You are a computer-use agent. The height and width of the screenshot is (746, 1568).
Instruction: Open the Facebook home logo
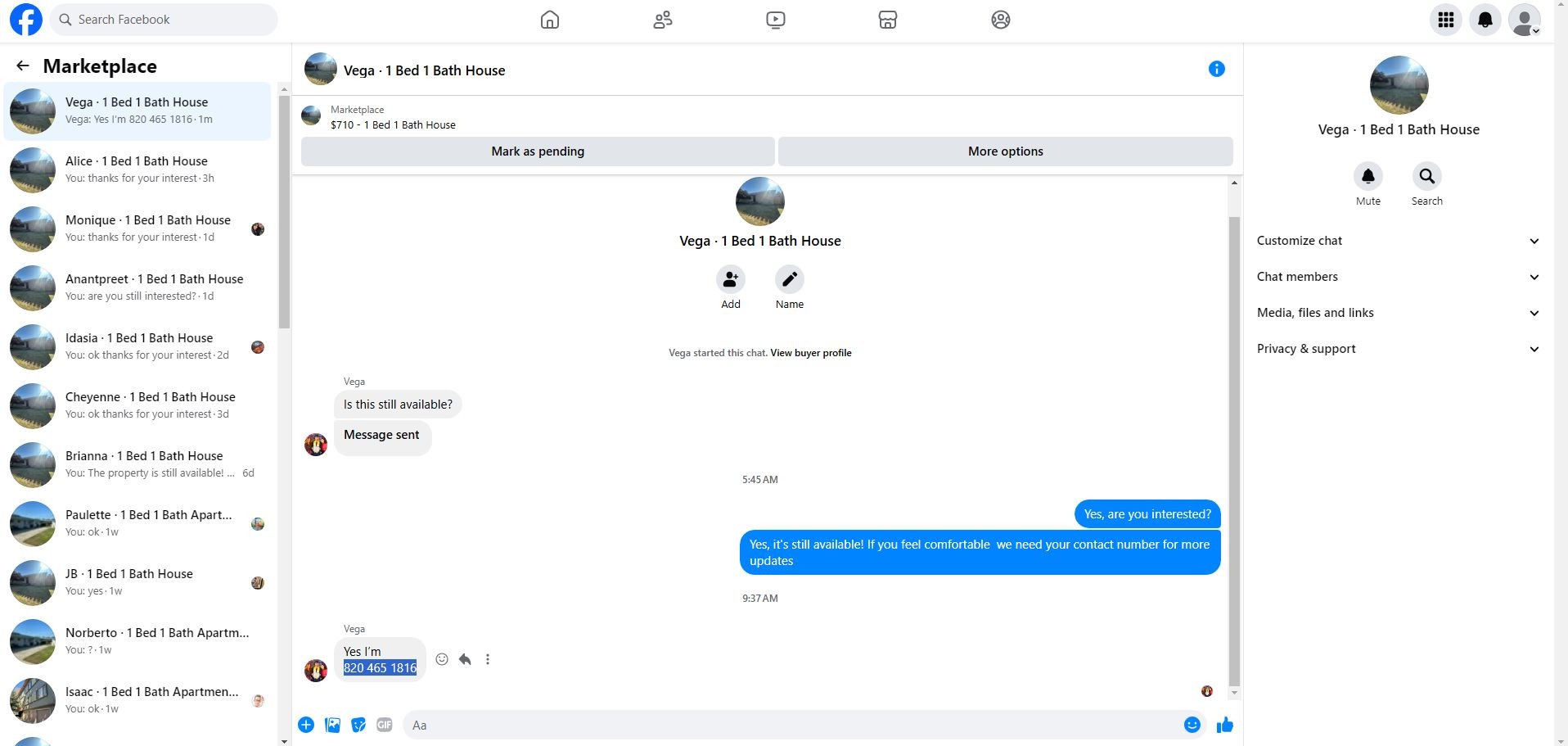coord(26,20)
